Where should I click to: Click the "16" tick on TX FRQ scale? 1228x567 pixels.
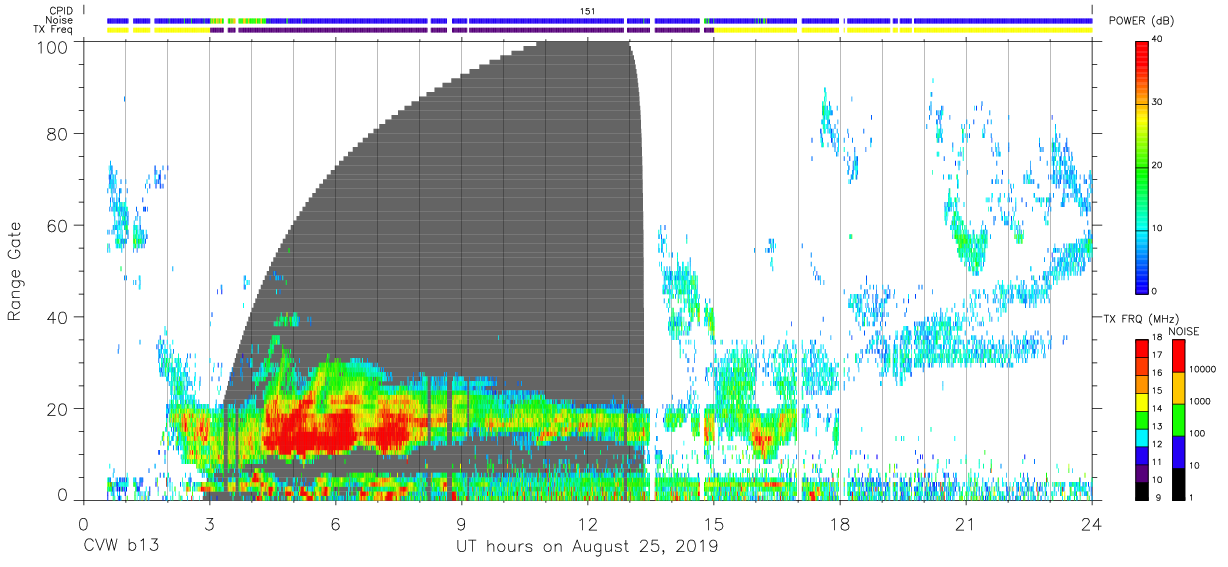click(1159, 373)
